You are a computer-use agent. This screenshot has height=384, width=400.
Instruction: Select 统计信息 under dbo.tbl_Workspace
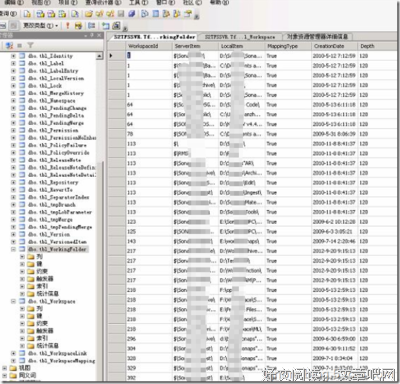[47, 346]
